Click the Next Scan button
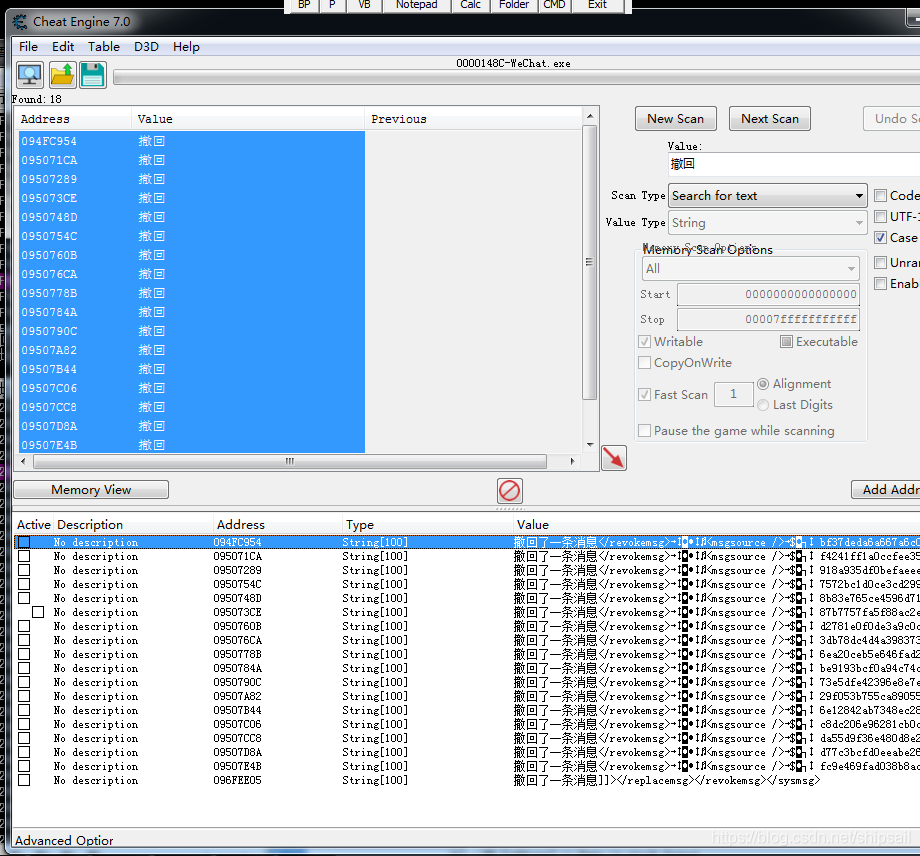The width and height of the screenshot is (920, 856). (770, 119)
